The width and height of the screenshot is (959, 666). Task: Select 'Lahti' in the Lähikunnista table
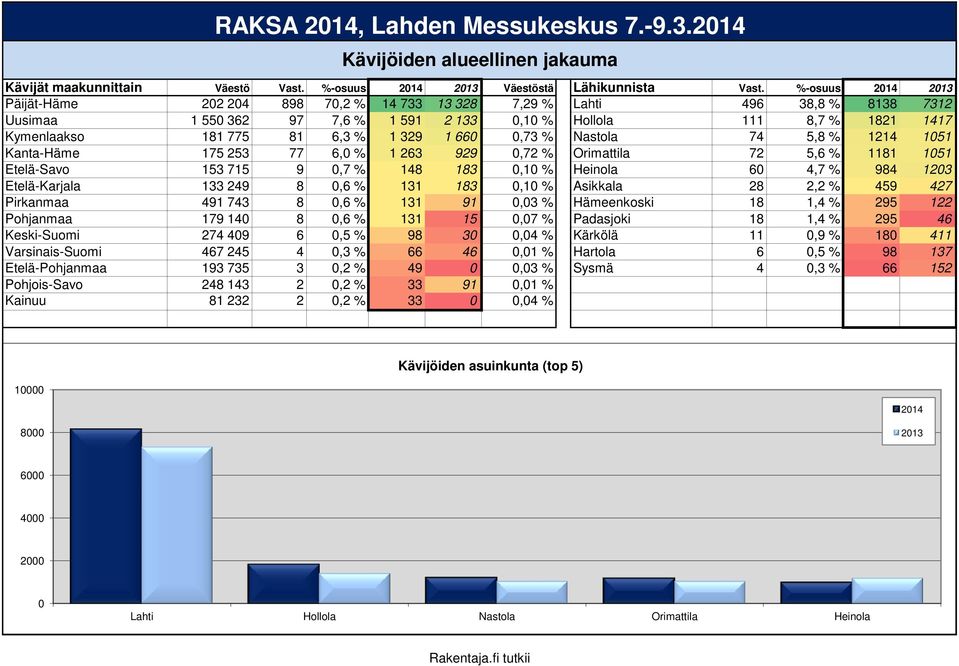[x=587, y=104]
